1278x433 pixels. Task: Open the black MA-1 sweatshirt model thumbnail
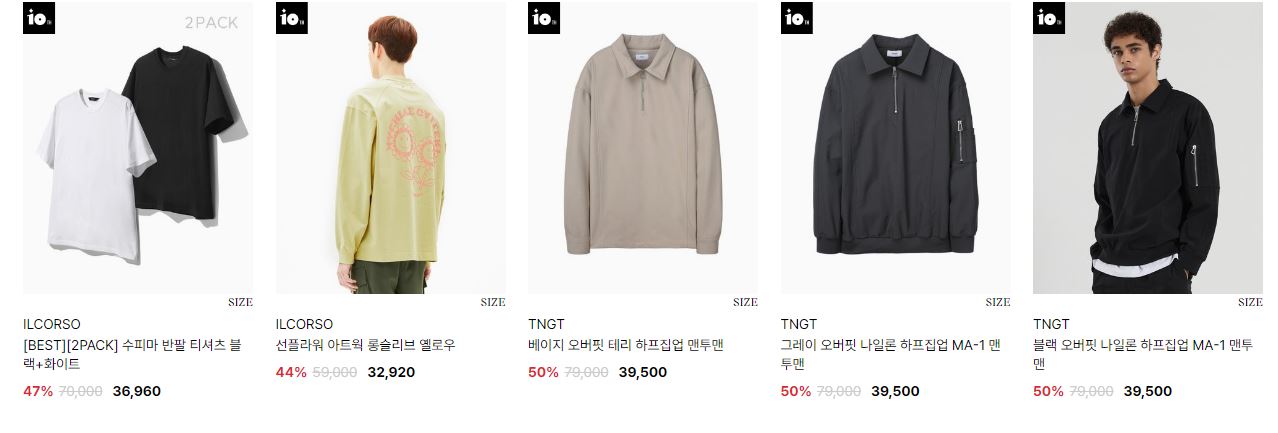coord(1148,148)
